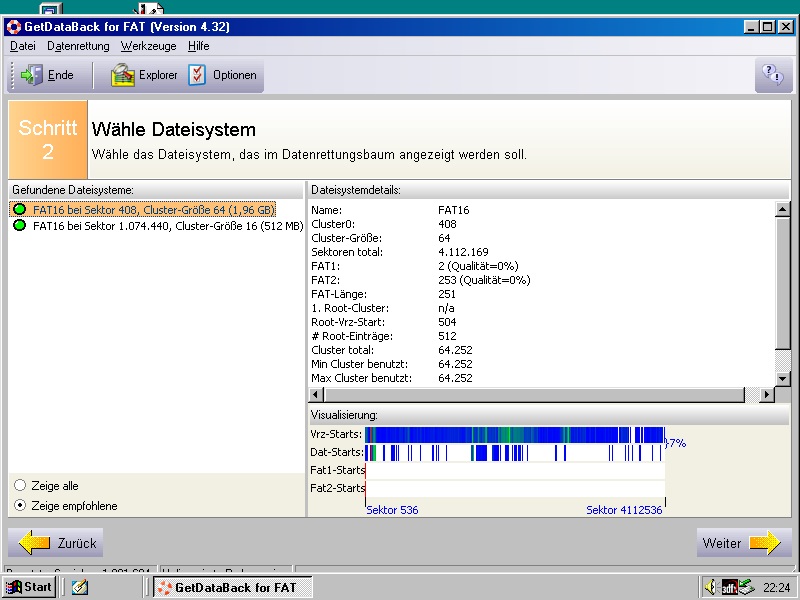This screenshot has height=600, width=800.
Task: Click the volume speaker tray icon
Action: click(x=711, y=587)
